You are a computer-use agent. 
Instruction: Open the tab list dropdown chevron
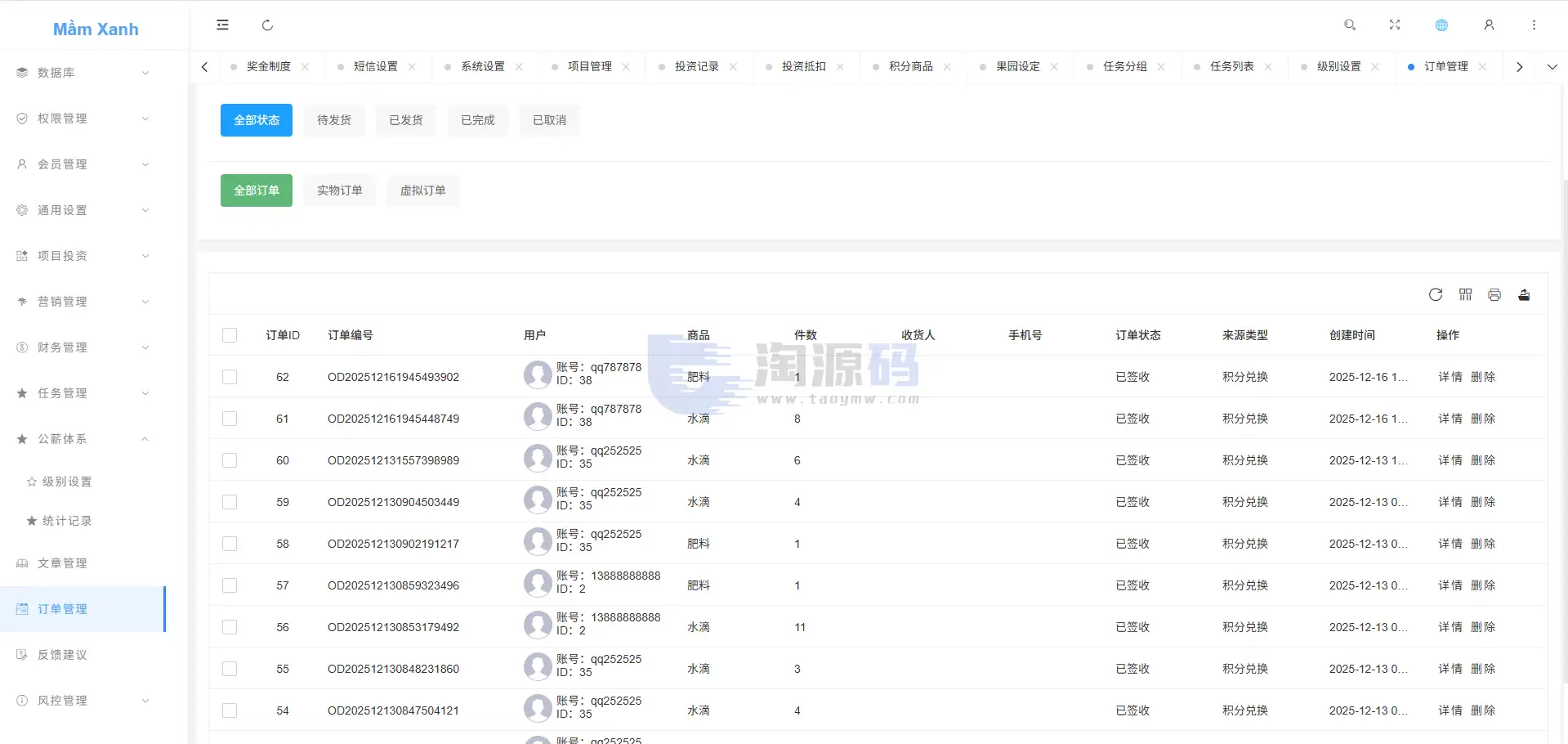(x=1552, y=67)
